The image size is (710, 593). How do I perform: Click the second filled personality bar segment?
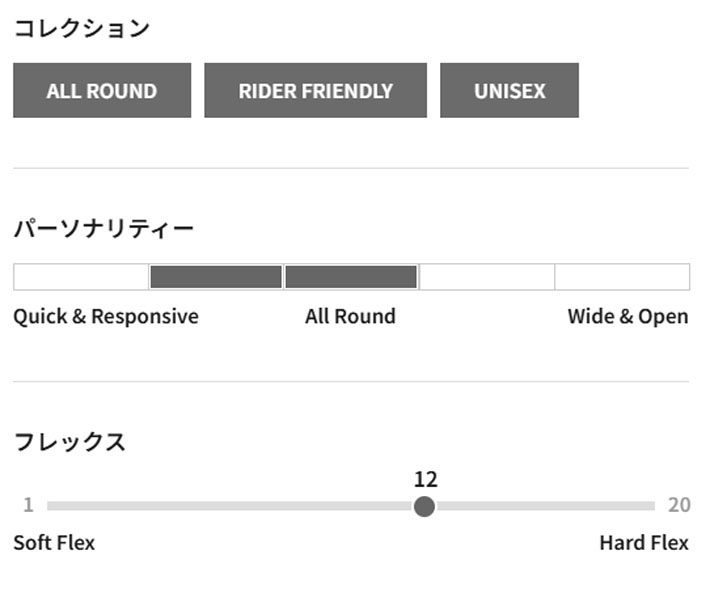216,277
